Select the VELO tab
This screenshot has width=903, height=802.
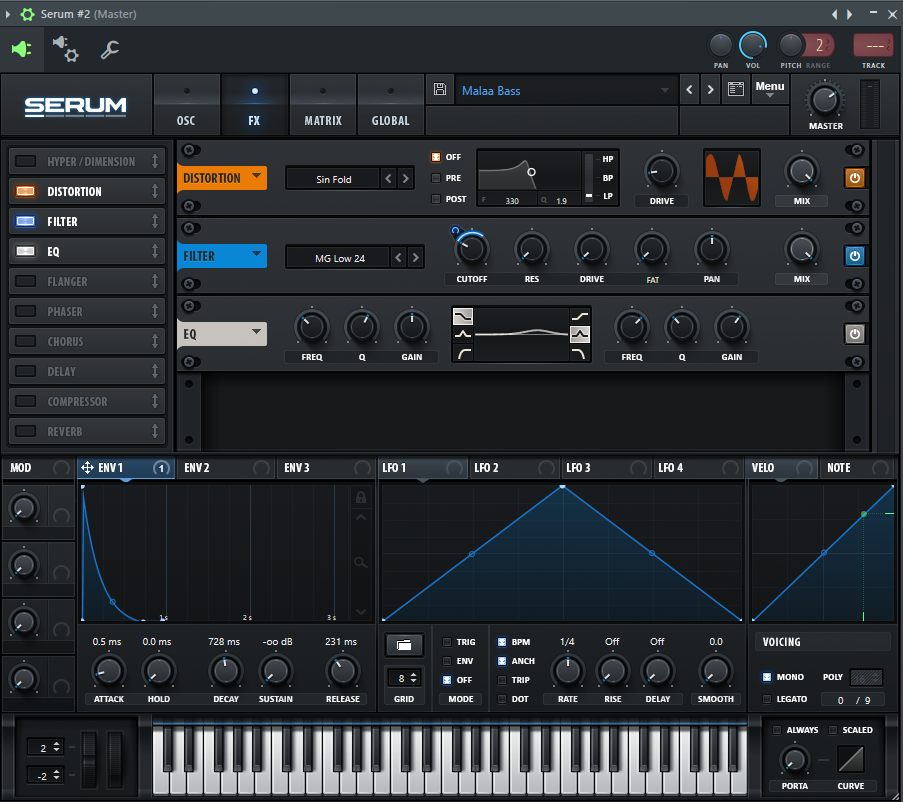pos(782,467)
